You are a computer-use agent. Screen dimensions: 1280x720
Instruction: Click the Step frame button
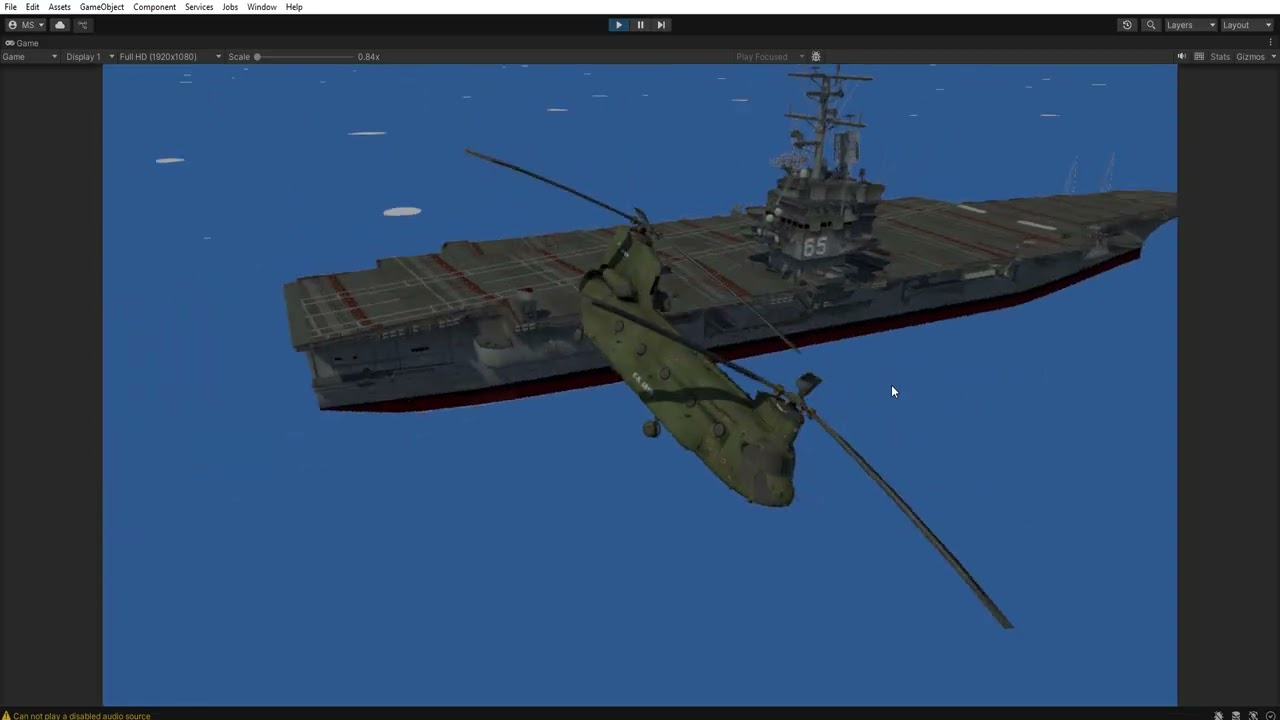coord(661,25)
